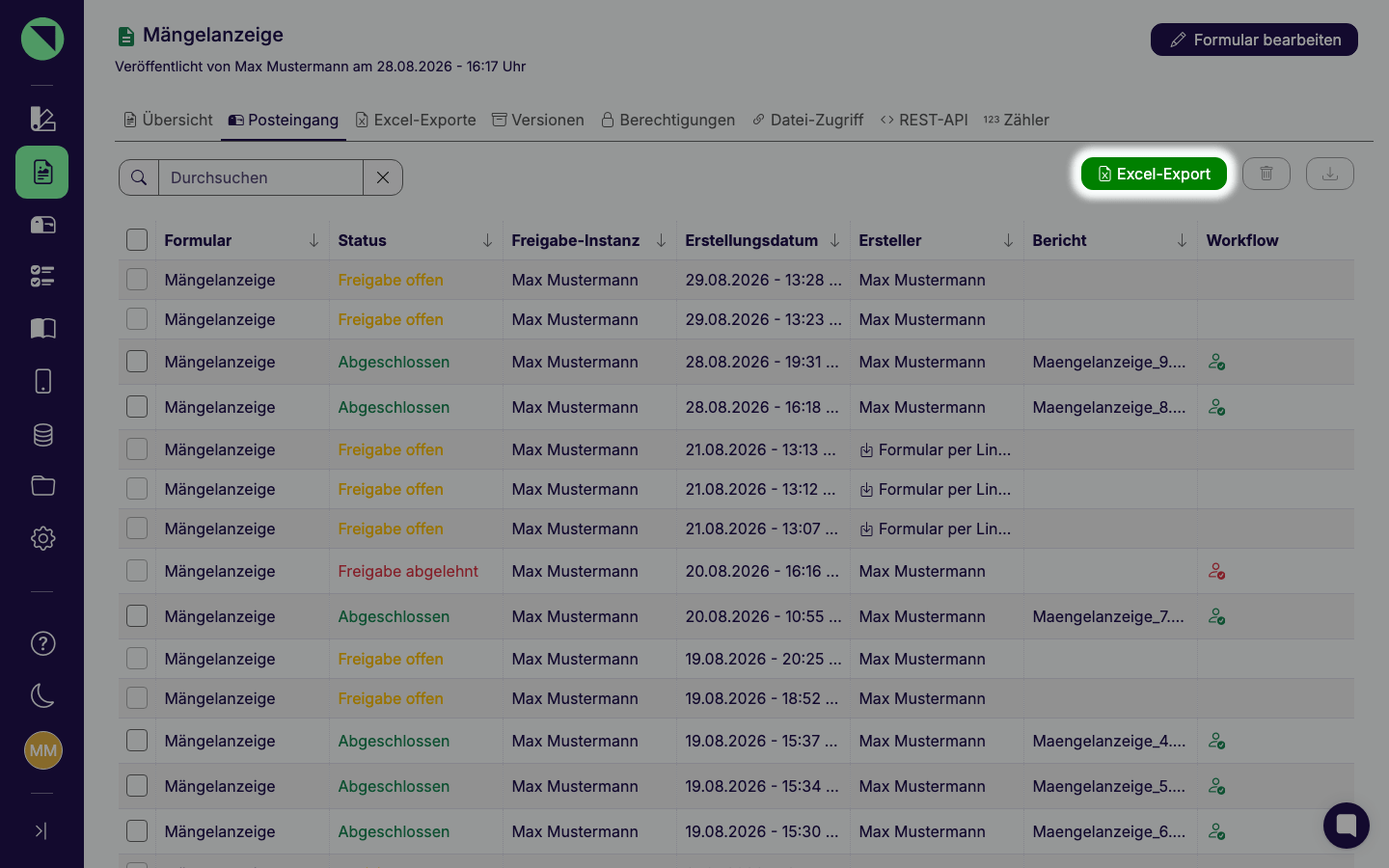The height and width of the screenshot is (868, 1389).
Task: Open rejected workflow icon in Freigabe abgelehnt row
Action: [1217, 571]
